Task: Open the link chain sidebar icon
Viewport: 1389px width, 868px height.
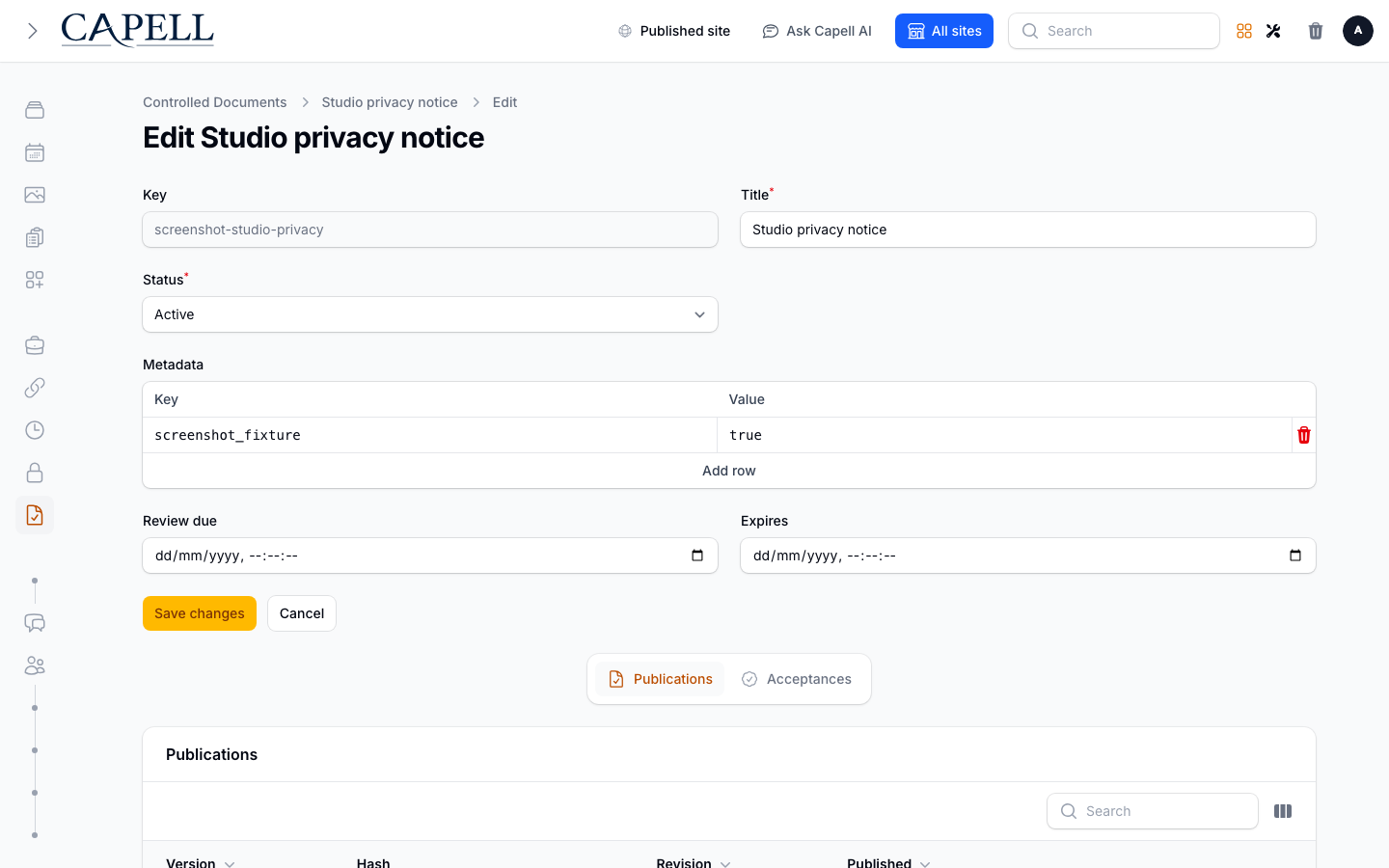Action: click(35, 388)
